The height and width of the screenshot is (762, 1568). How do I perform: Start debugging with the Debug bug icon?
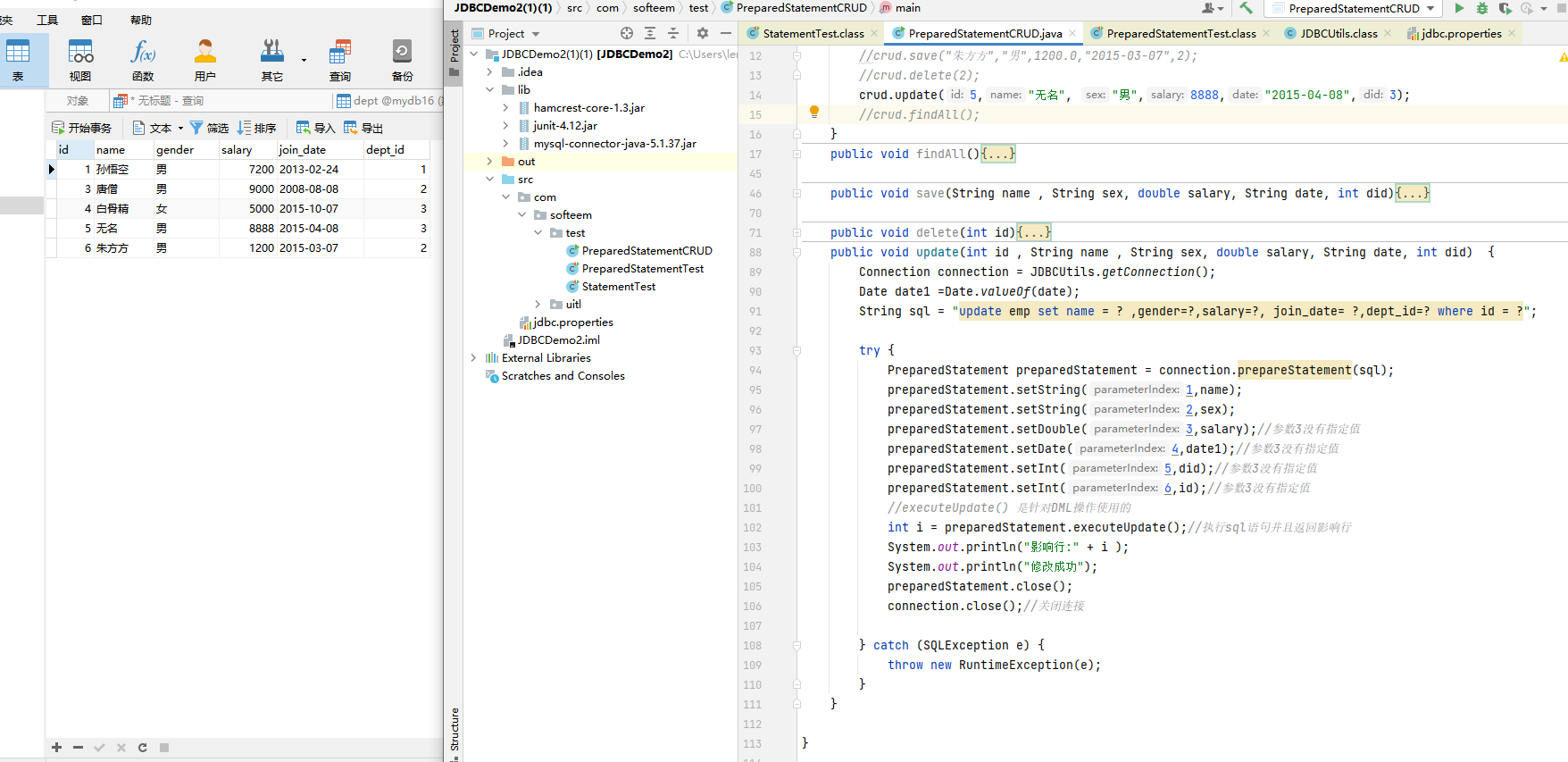coord(1482,8)
